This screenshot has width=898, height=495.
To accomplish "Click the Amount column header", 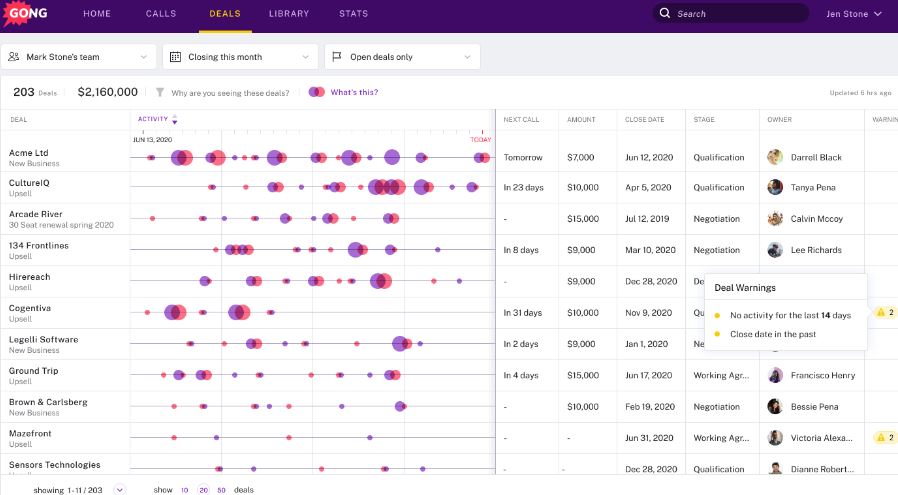I will 581,120.
